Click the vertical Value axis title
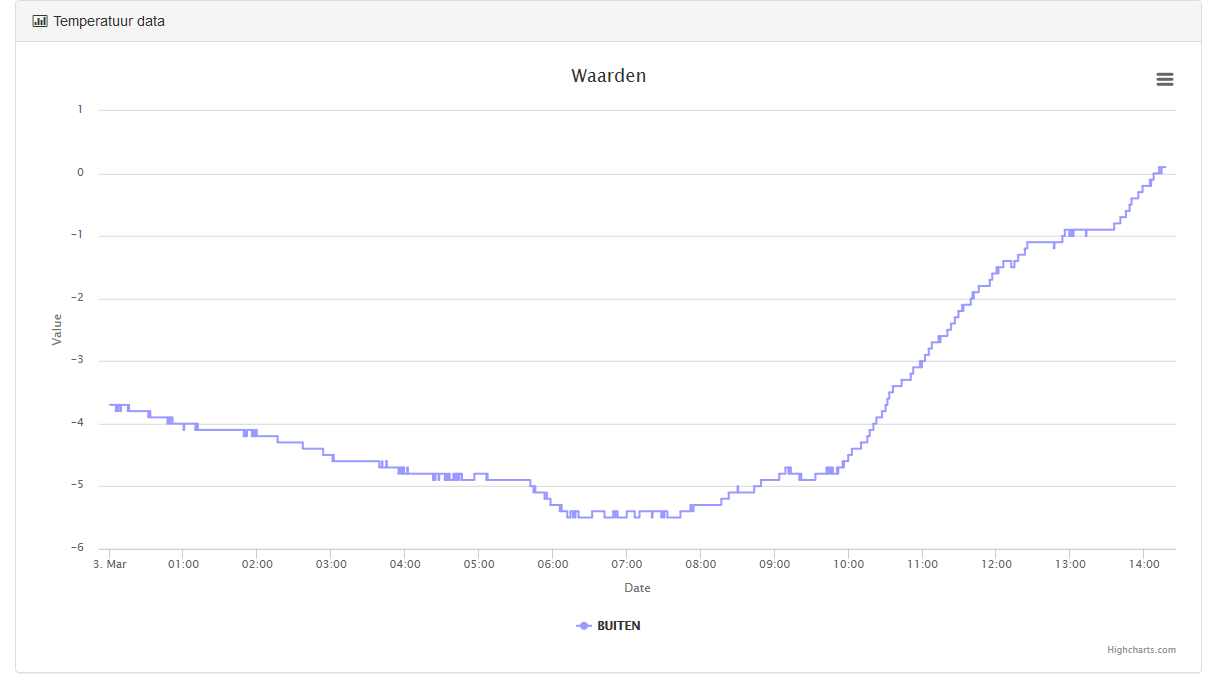The image size is (1216, 693). 57,330
